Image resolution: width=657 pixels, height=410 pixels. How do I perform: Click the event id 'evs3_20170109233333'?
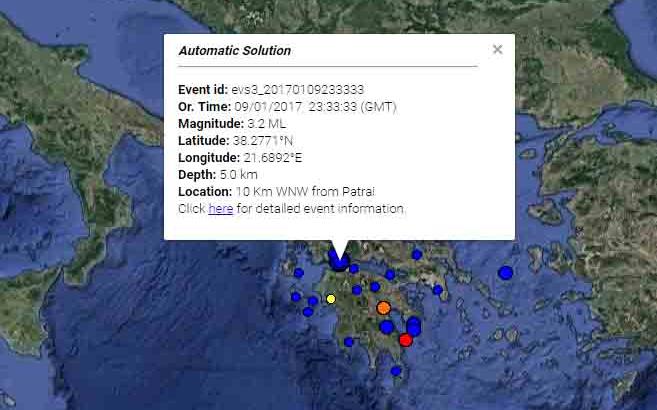coord(297,90)
